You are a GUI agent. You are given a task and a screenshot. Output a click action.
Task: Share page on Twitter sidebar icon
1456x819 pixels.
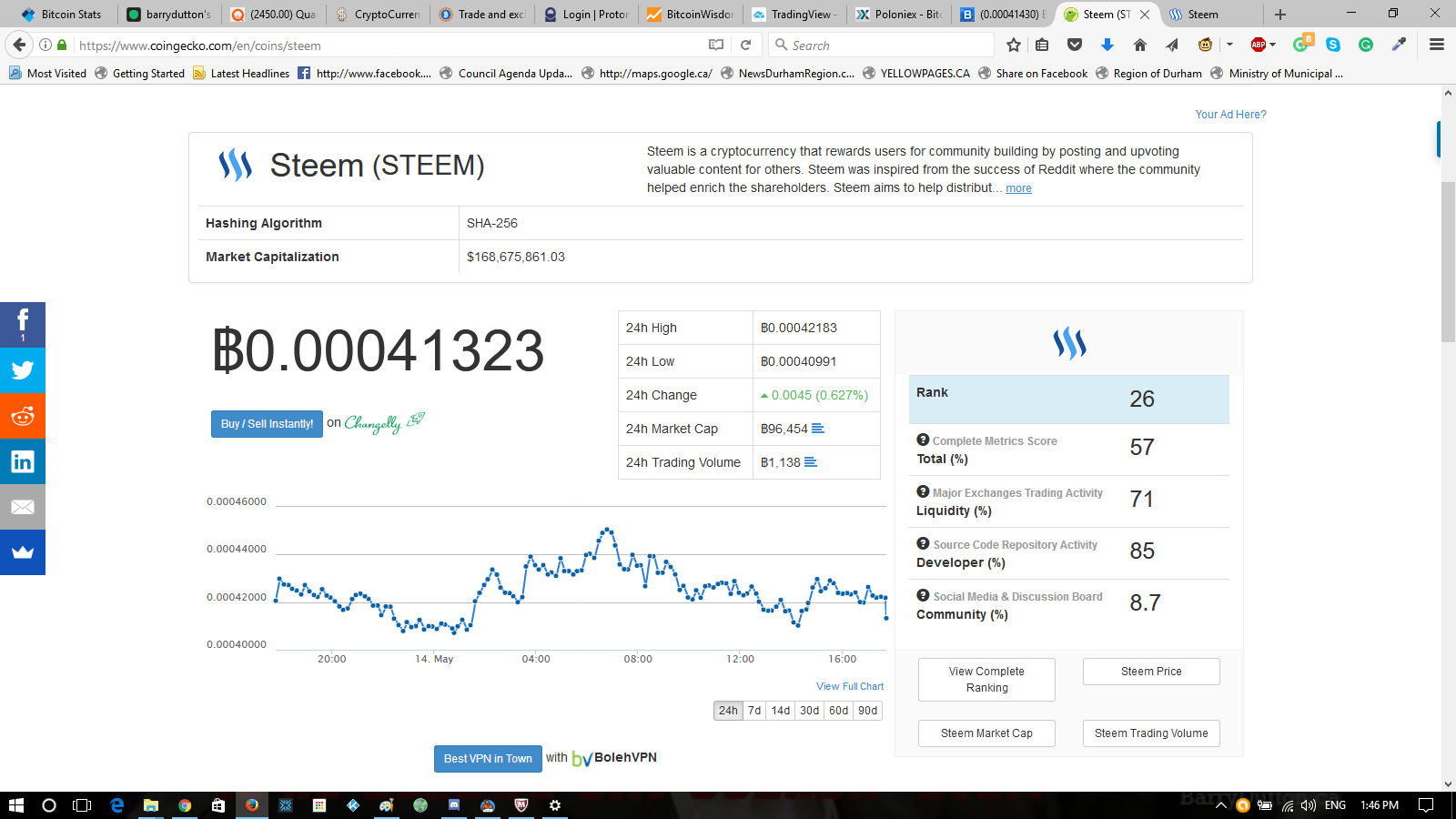[x=23, y=370]
